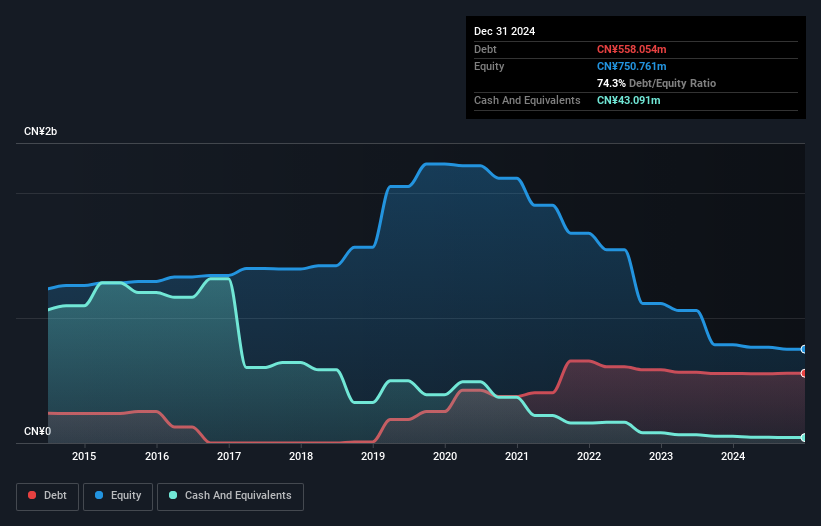The width and height of the screenshot is (821, 526).
Task: Click the Dec 31 2024 tooltip date
Action: tap(504, 31)
